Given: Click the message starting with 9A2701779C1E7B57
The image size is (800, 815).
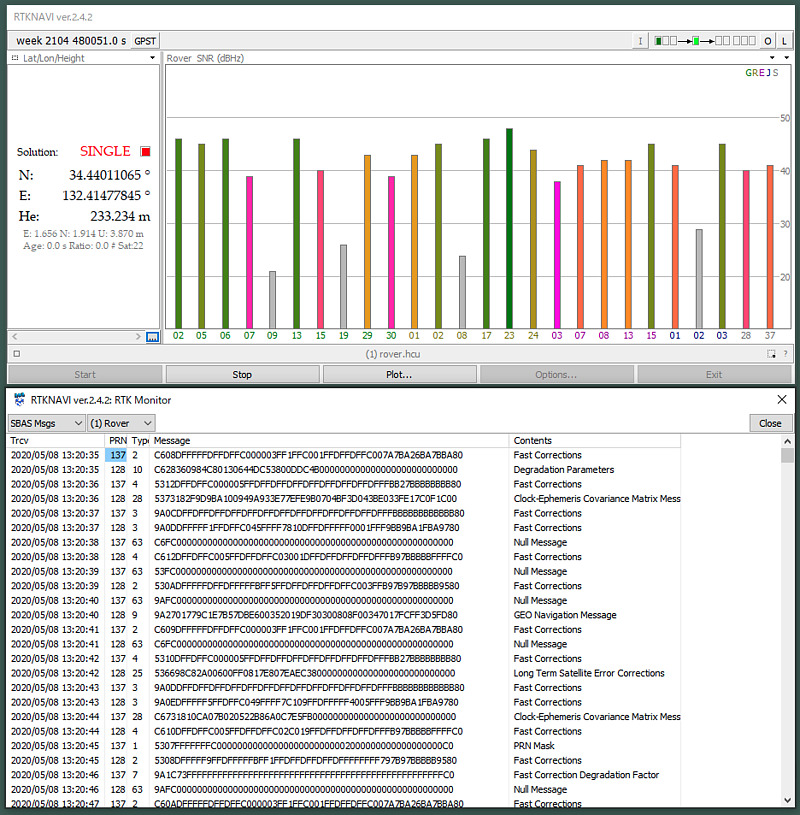Looking at the screenshot, I should 306,615.
